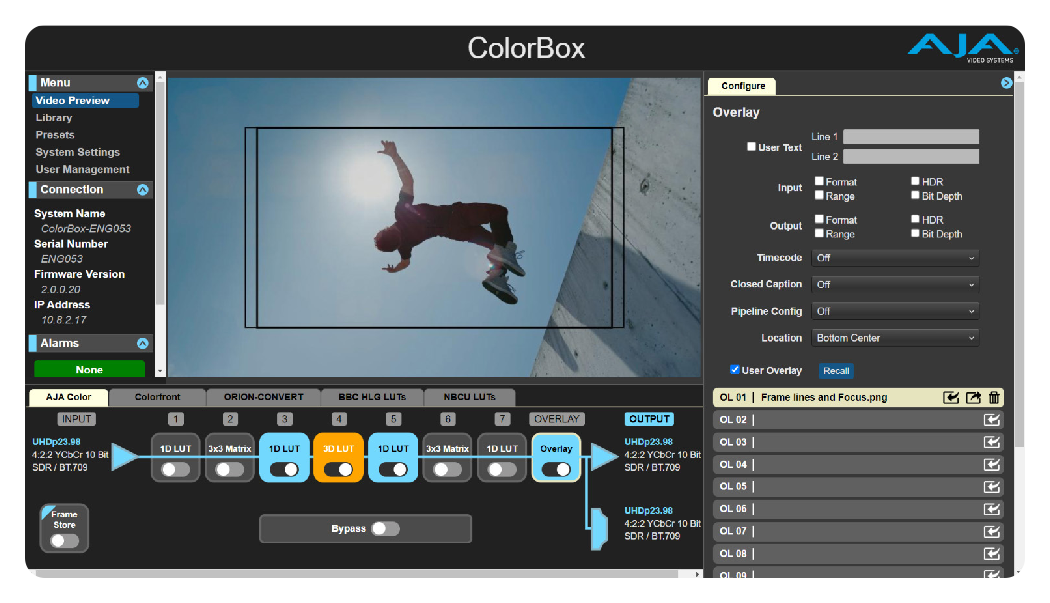Click the User Text Line 2 field
The image size is (1050, 603).
click(911, 157)
